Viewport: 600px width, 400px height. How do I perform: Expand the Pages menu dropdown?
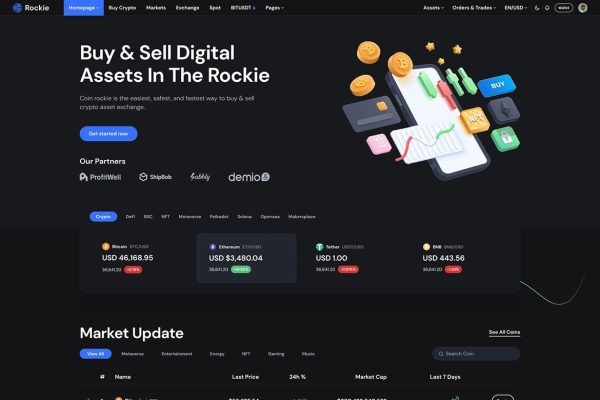pyautogui.click(x=274, y=8)
